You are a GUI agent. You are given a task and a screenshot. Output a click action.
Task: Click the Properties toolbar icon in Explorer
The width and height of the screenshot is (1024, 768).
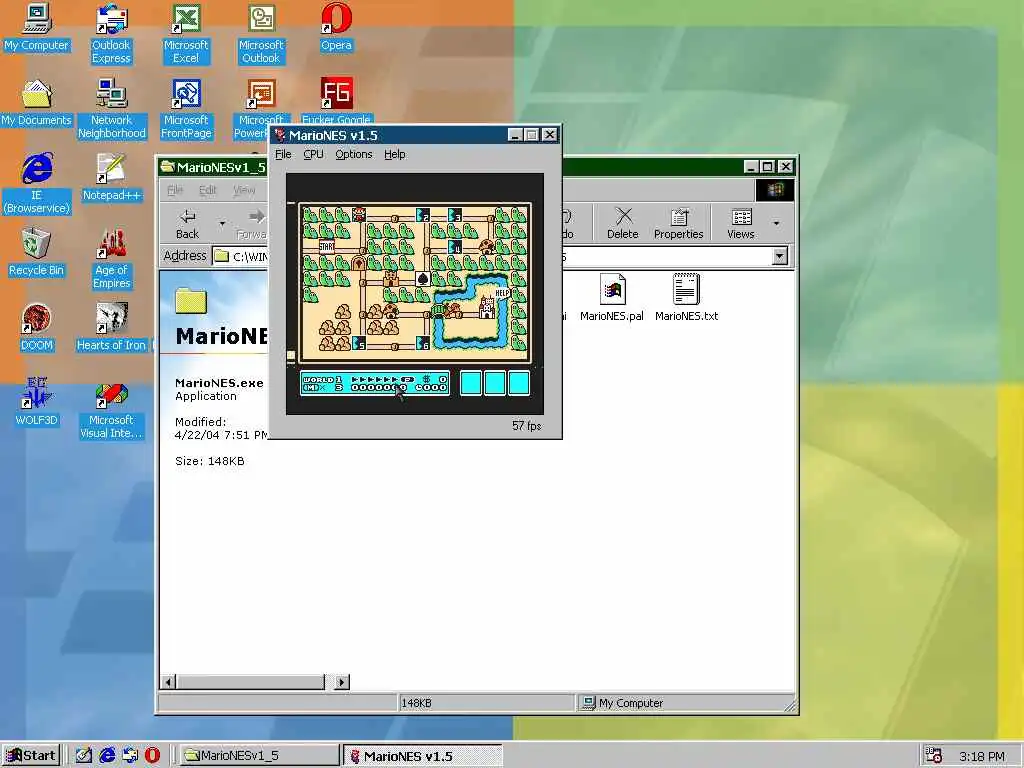679,223
